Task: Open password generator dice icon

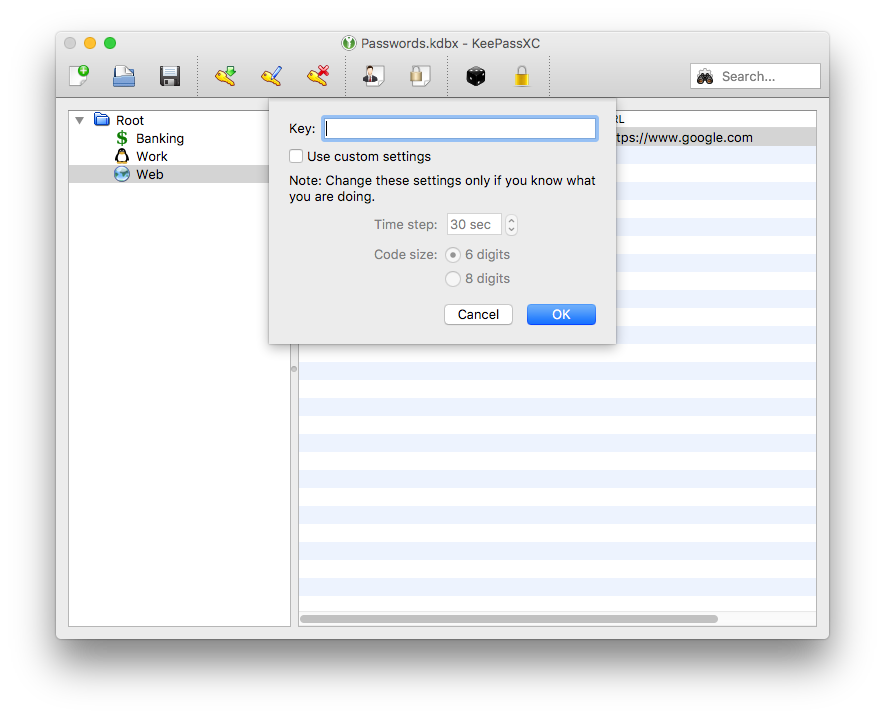Action: (476, 76)
